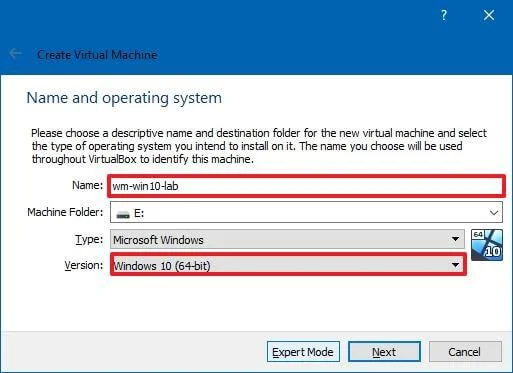Click the Type label
Screen dimensions: 513x373
[x=89, y=240]
